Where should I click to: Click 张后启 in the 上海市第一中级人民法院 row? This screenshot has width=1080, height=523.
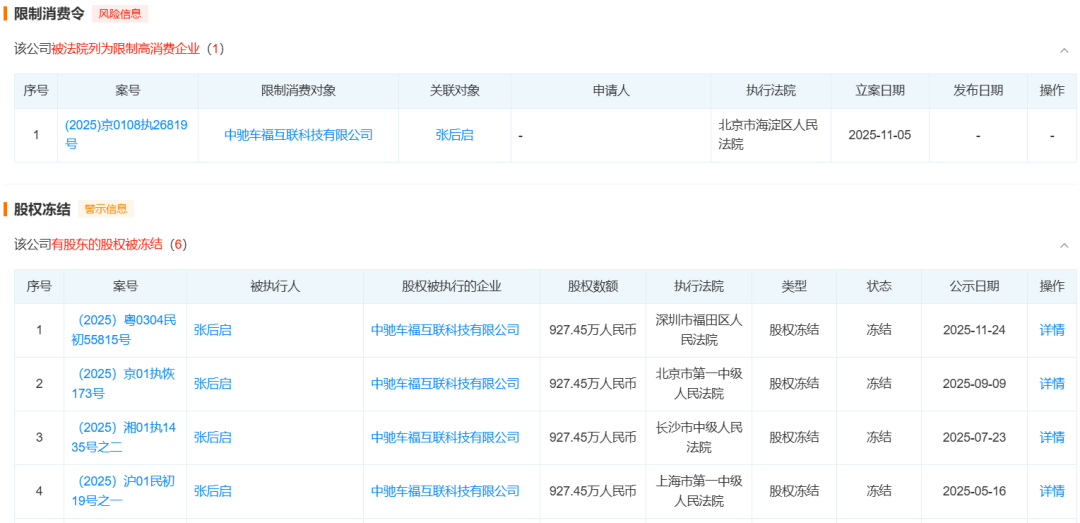(x=213, y=491)
